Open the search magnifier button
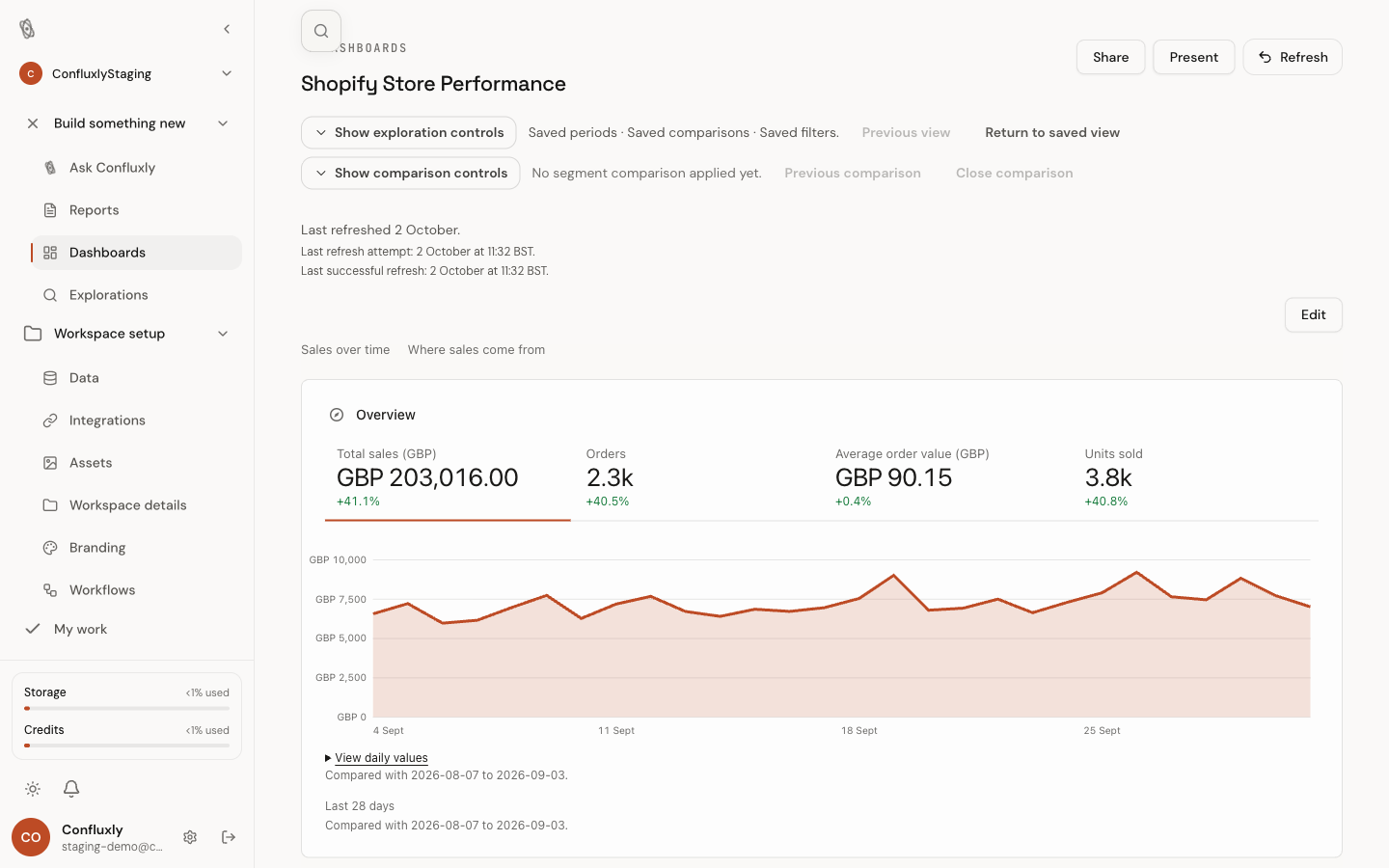The image size is (1389, 868). point(321,31)
